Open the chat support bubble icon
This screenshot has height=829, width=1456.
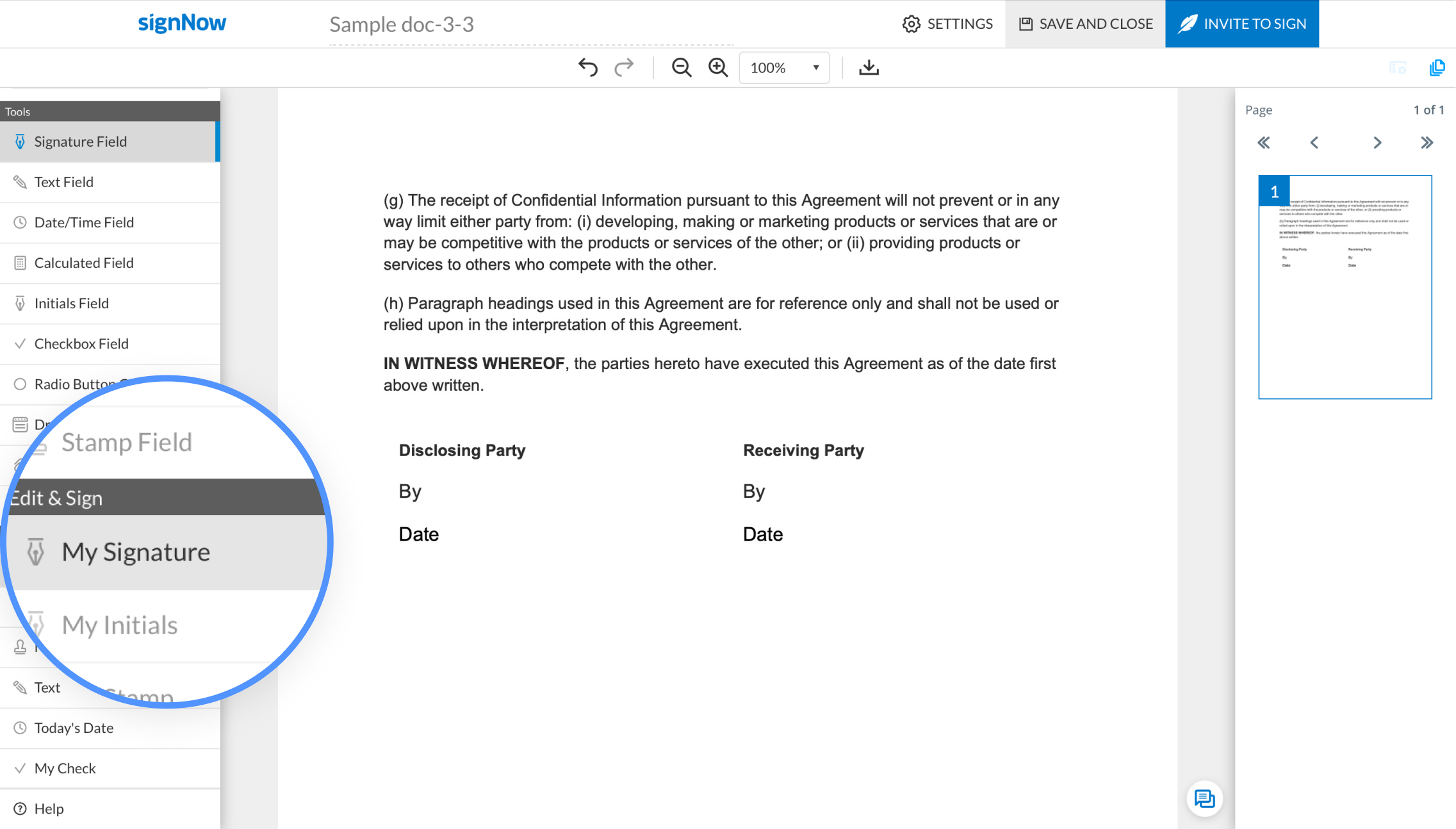[x=1204, y=799]
